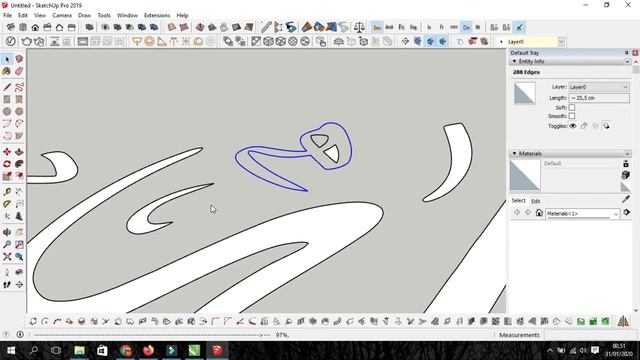Select the Line pencil tool

(7, 87)
